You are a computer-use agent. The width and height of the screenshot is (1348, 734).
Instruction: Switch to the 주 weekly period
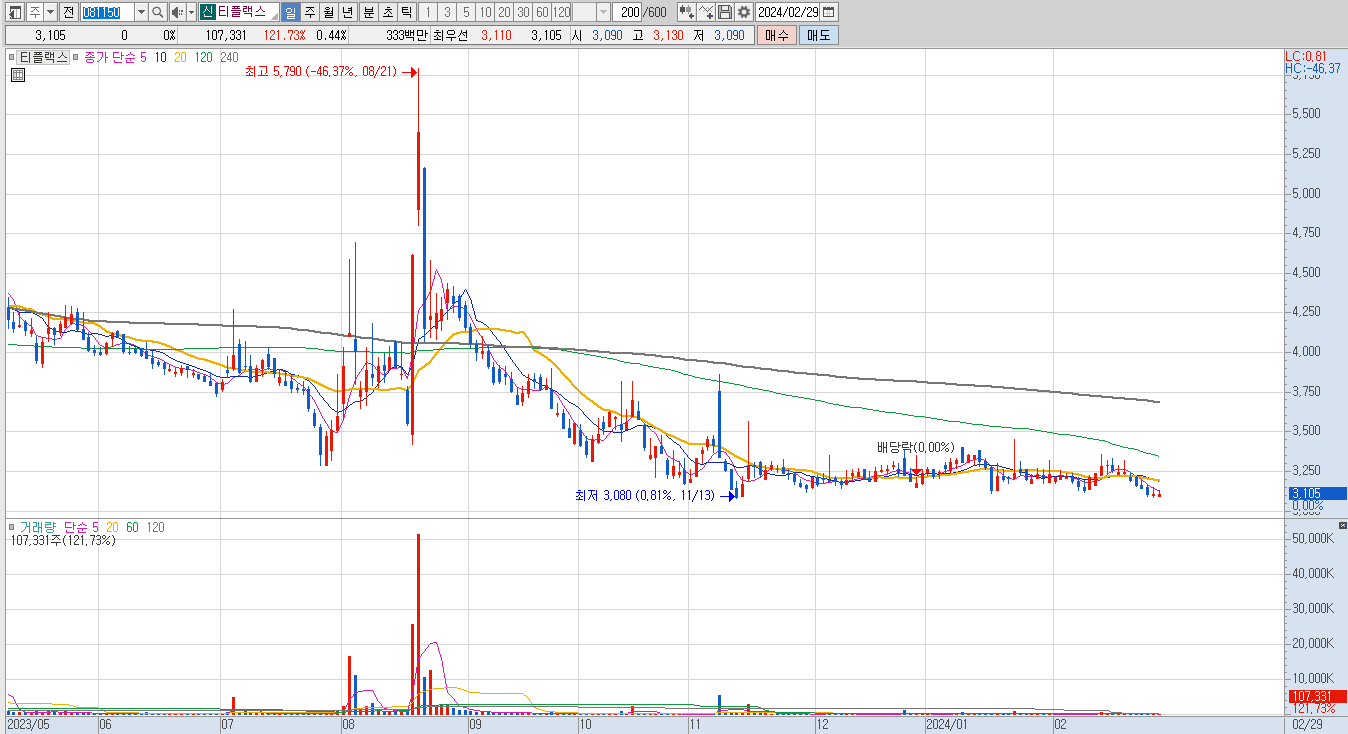[x=309, y=12]
